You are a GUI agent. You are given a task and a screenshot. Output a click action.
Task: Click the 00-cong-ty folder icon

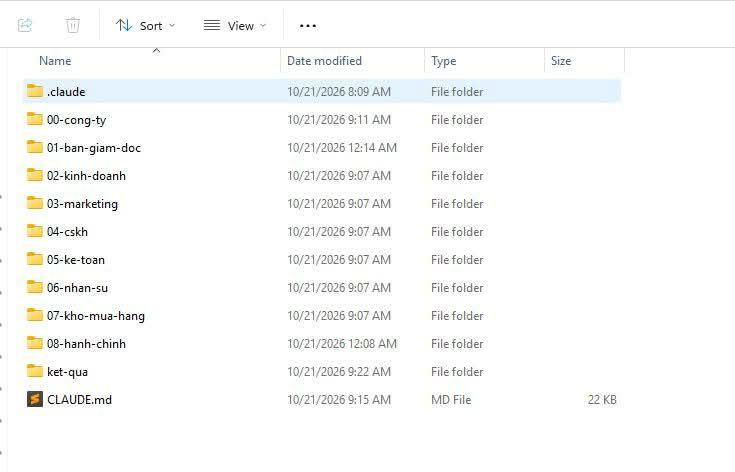[x=35, y=119]
